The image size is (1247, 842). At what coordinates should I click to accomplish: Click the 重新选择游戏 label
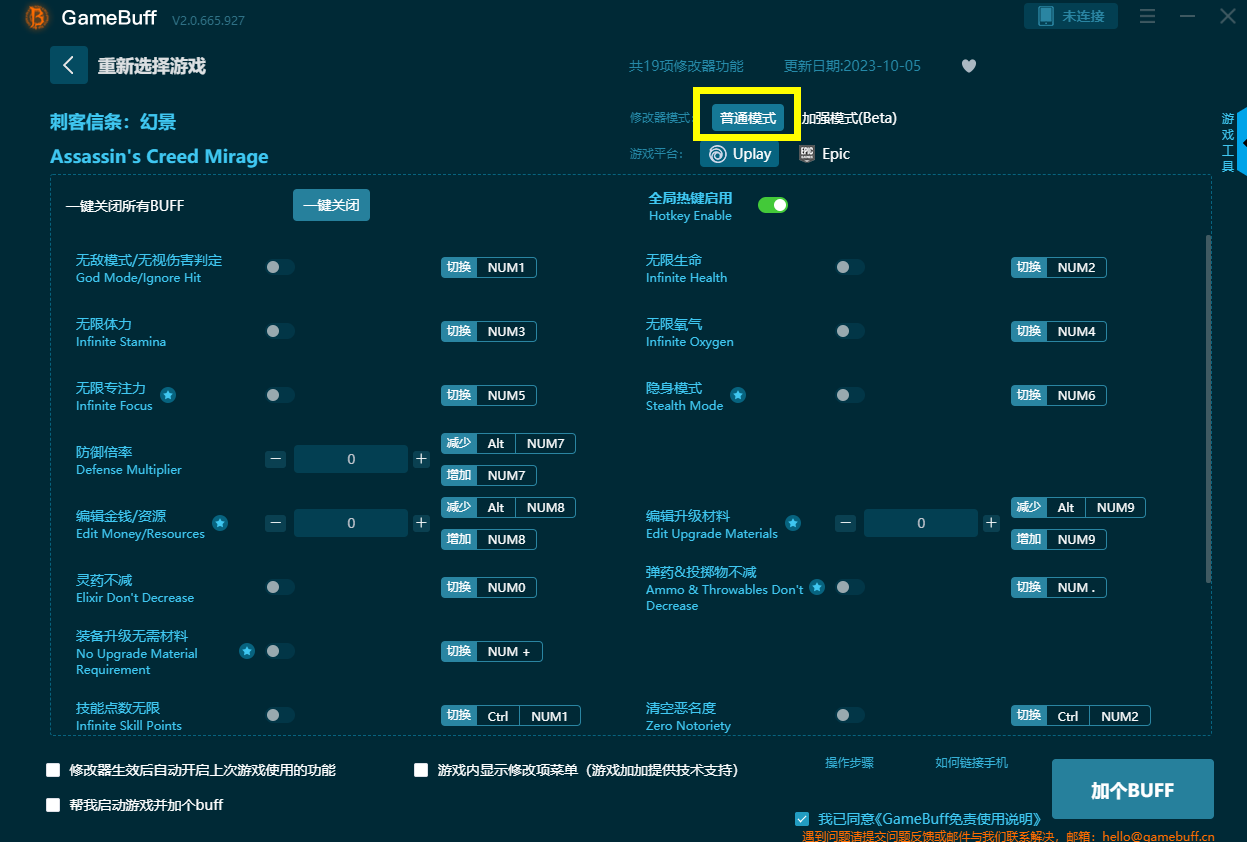pyautogui.click(x=152, y=66)
